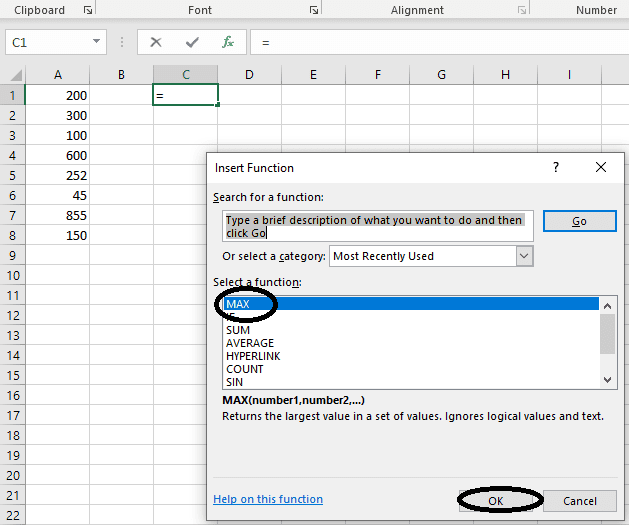The height and width of the screenshot is (525, 629).
Task: Open Clipboard group dialog launcher
Action: click(87, 10)
